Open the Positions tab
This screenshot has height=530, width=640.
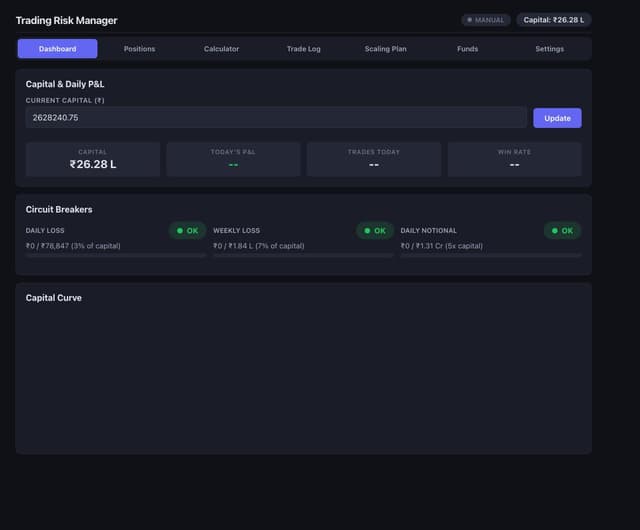tap(139, 49)
